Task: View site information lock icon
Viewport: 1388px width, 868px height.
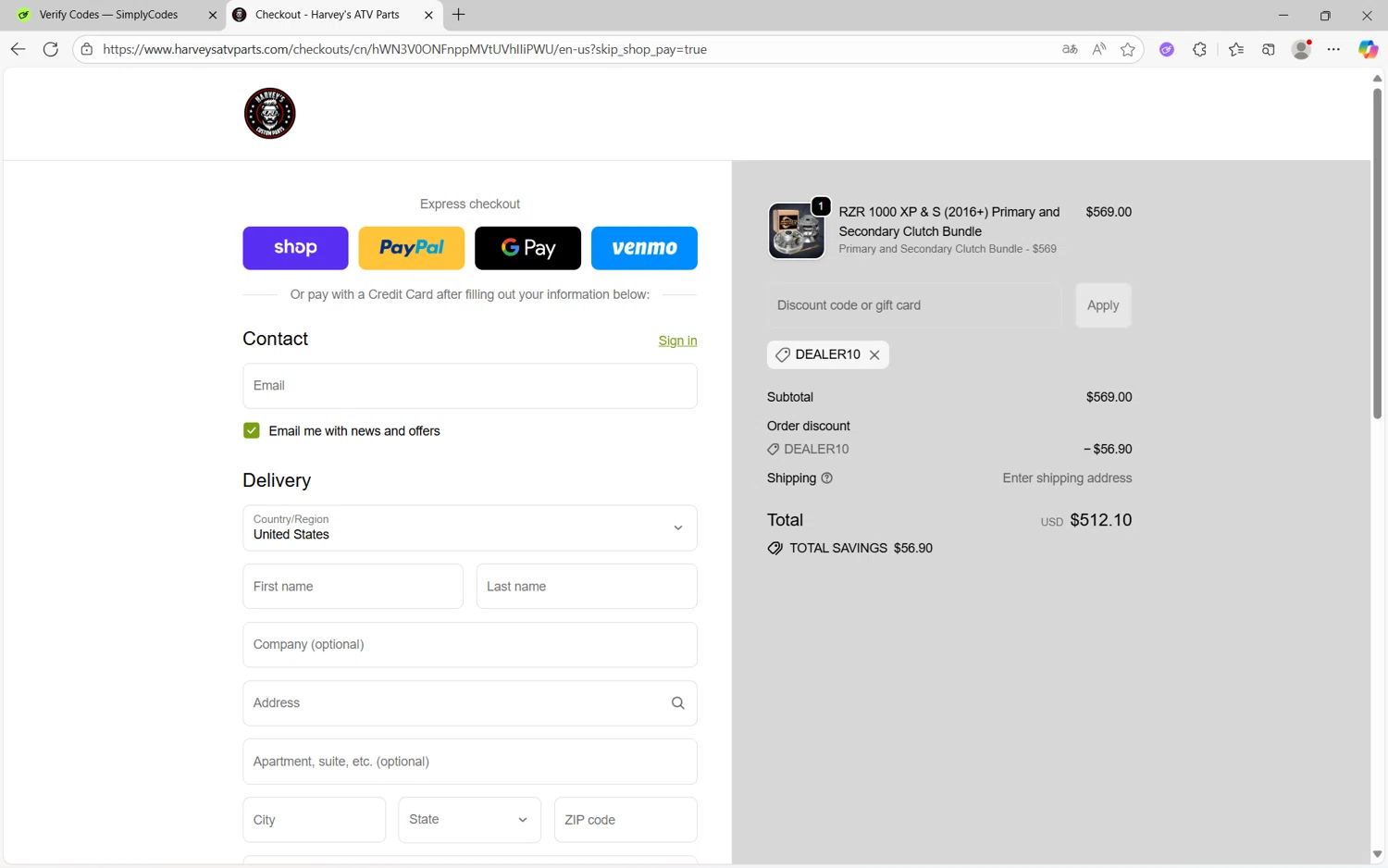Action: coord(87,49)
